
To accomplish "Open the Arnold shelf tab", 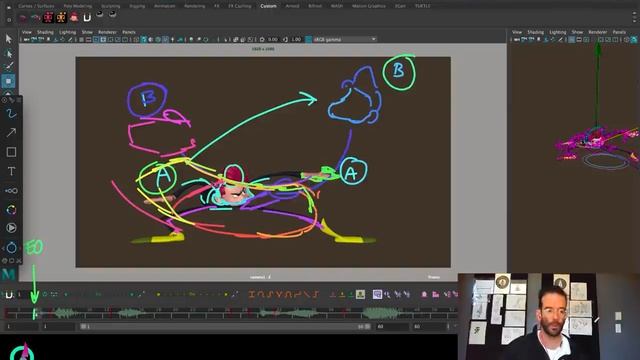I will tap(292, 6).
